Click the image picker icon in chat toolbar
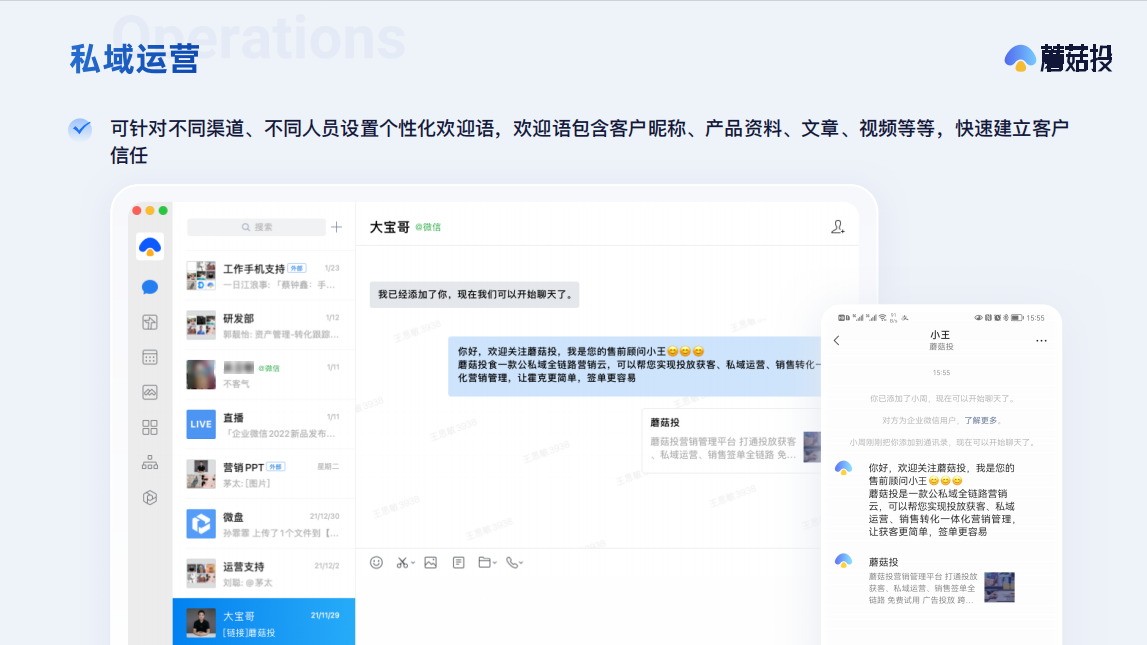The height and width of the screenshot is (645, 1147). point(430,562)
